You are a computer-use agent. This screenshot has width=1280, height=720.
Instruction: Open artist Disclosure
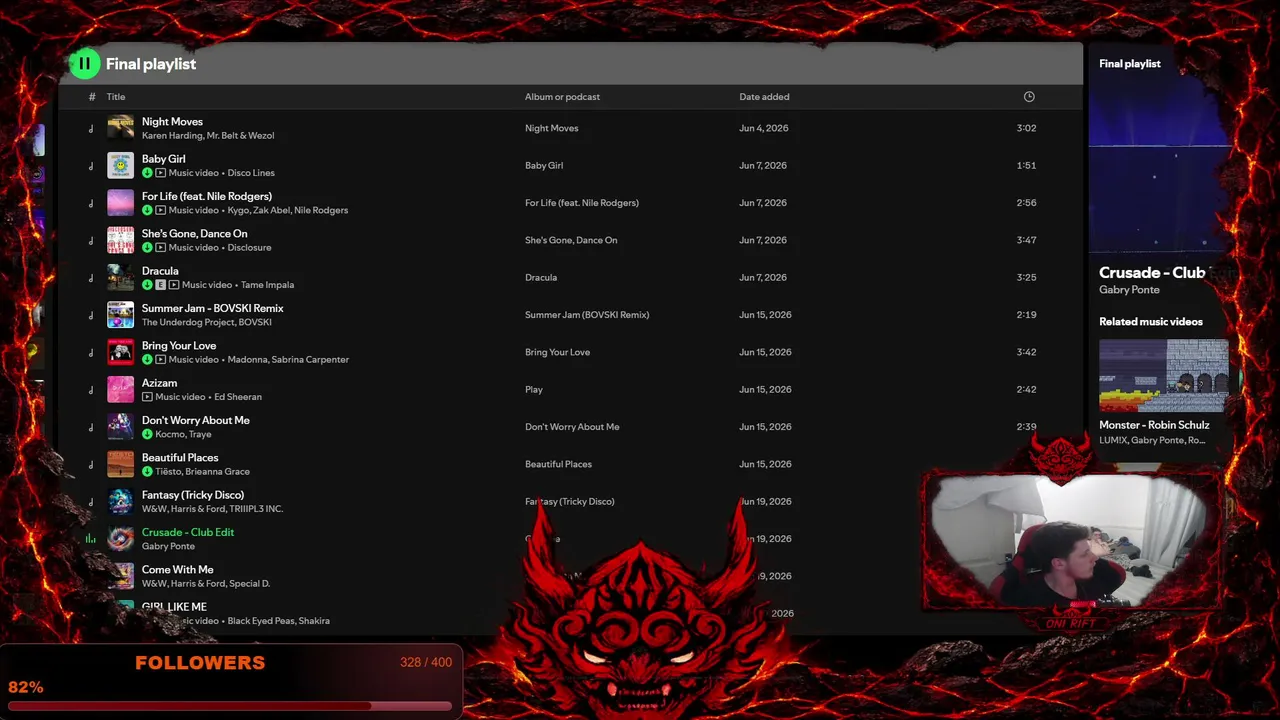pos(249,248)
